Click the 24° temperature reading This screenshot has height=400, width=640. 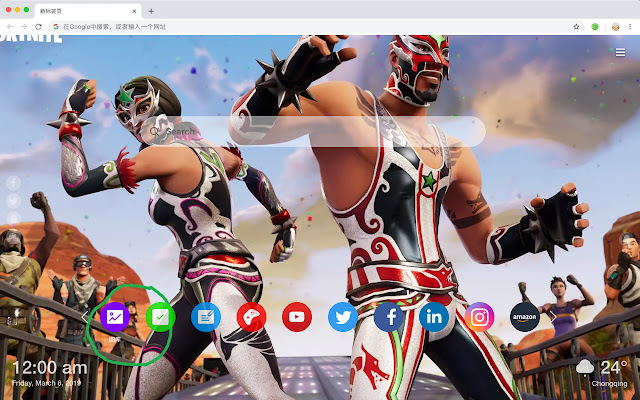pyautogui.click(x=613, y=367)
